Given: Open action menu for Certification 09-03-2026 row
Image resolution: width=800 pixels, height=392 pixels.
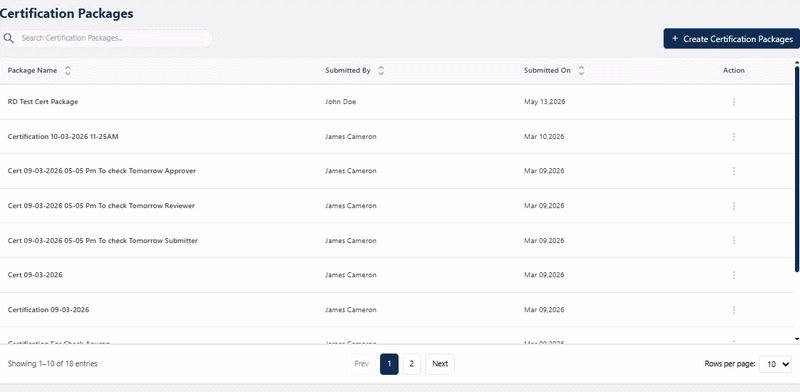Looking at the screenshot, I should 734,310.
